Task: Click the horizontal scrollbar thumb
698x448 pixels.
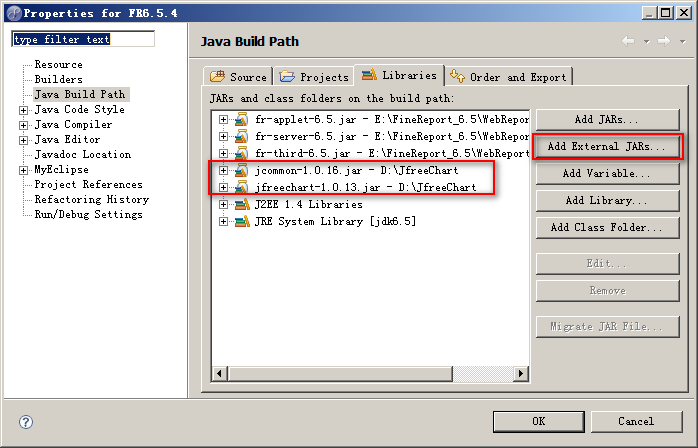Action: [x=340, y=374]
